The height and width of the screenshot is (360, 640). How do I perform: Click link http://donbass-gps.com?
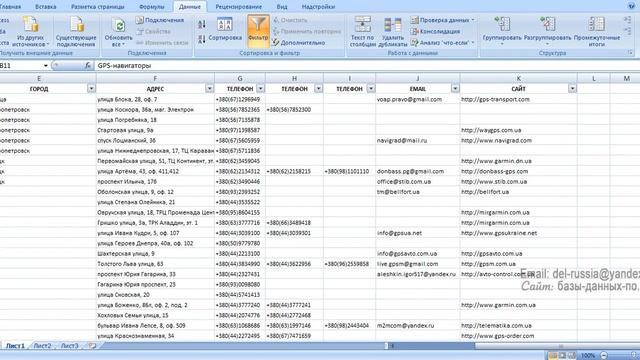[x=494, y=171]
